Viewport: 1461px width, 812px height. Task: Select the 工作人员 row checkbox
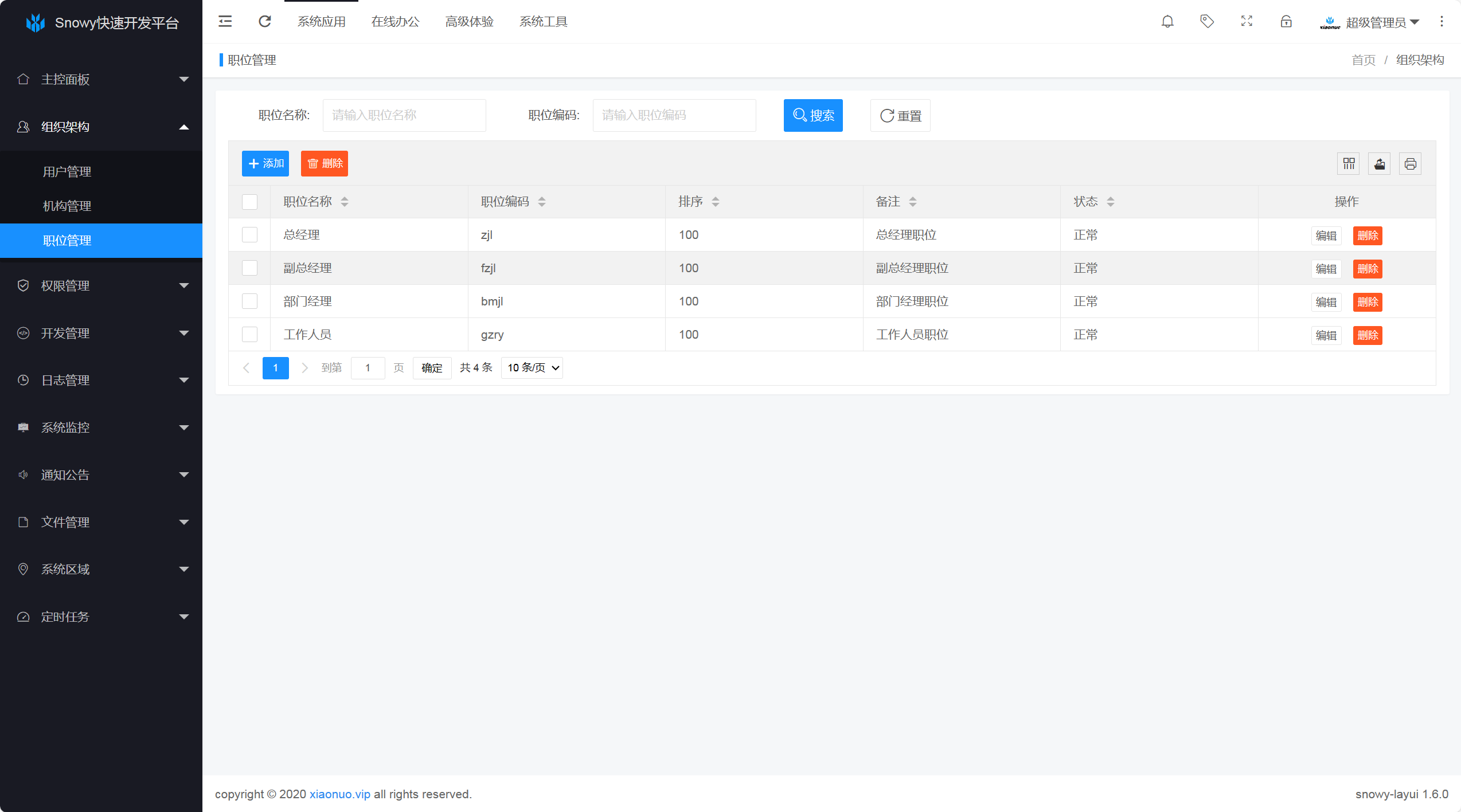pyautogui.click(x=249, y=335)
